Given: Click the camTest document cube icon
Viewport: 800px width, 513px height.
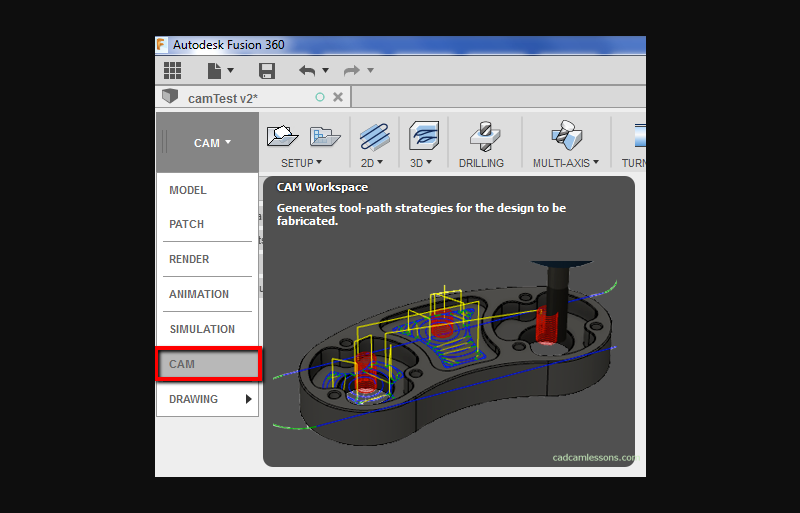Looking at the screenshot, I should (170, 96).
